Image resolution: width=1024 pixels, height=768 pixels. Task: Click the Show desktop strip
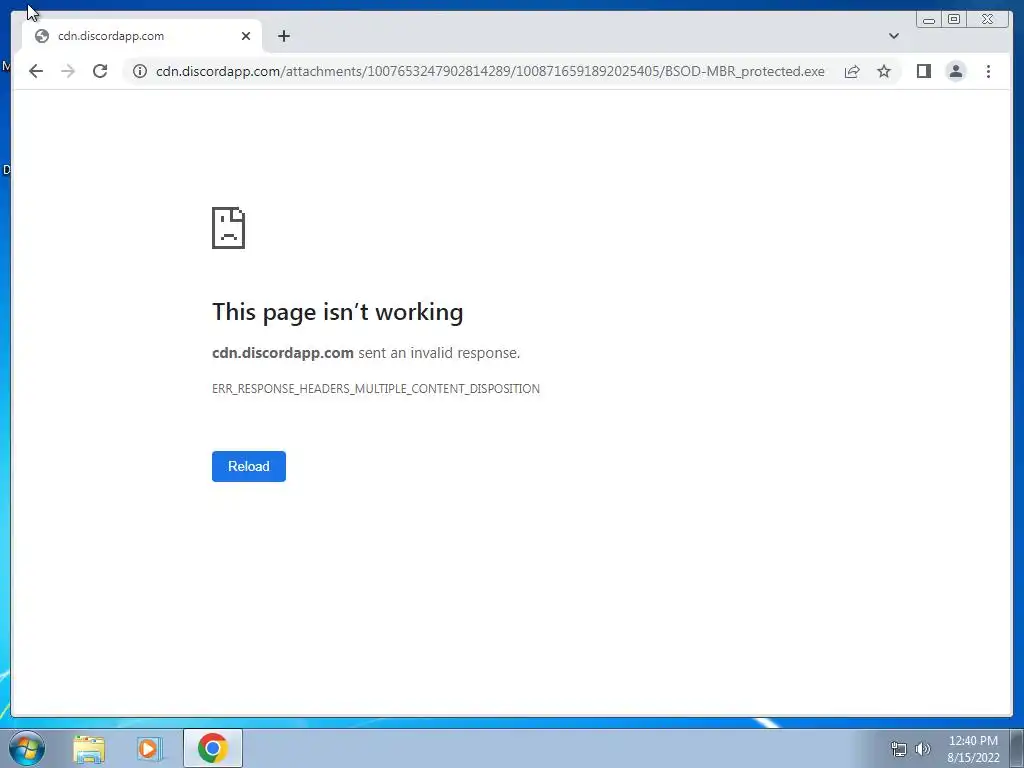(1017, 749)
